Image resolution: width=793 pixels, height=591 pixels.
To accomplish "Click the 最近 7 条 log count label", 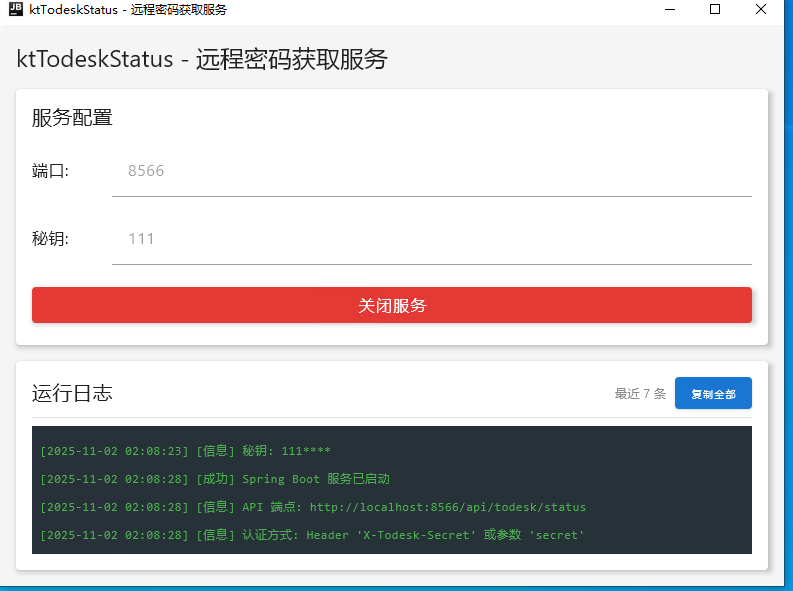I will pyautogui.click(x=640, y=394).
